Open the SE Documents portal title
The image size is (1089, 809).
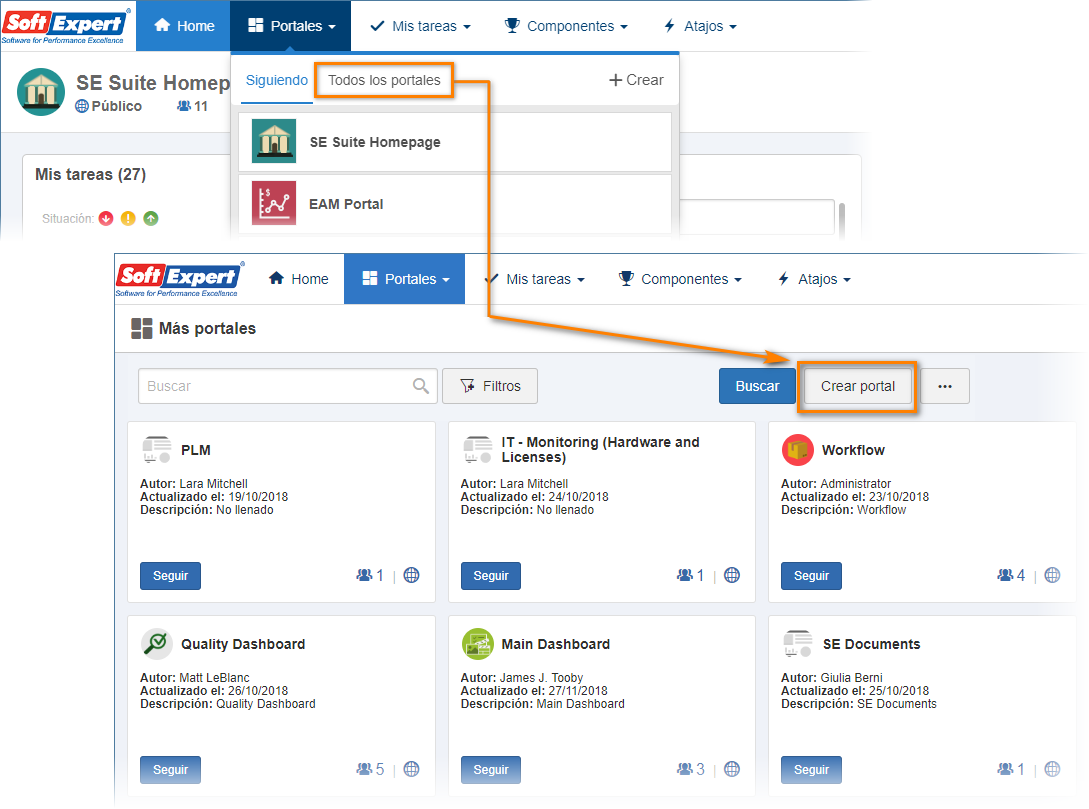(872, 644)
